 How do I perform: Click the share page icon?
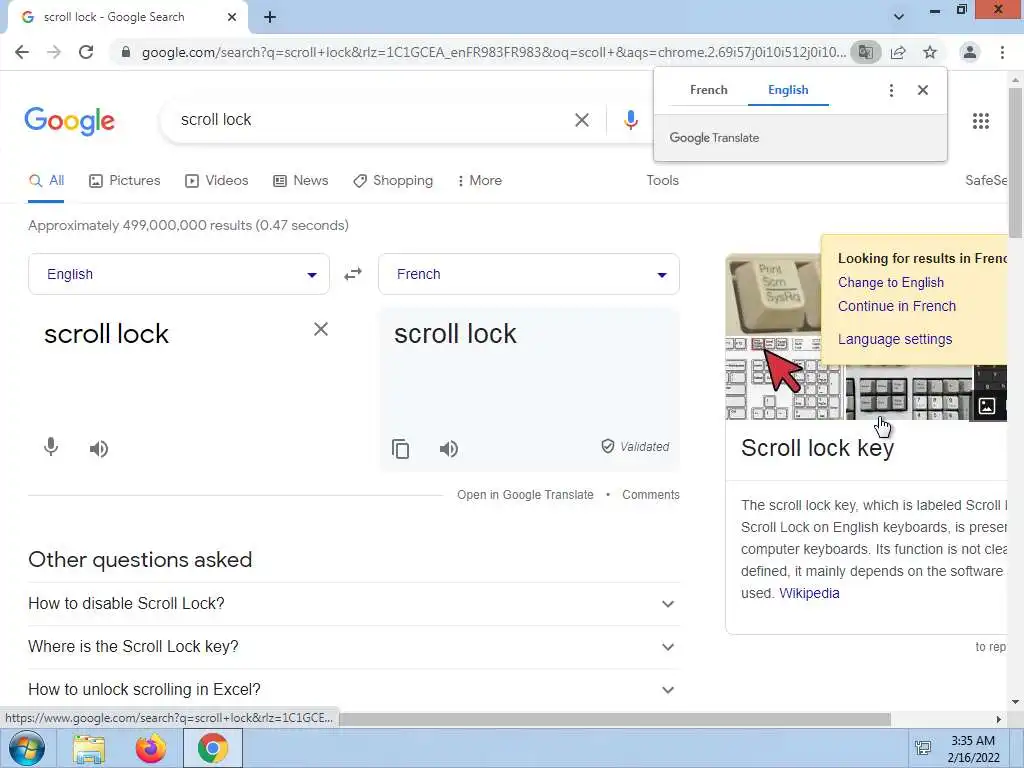[898, 52]
